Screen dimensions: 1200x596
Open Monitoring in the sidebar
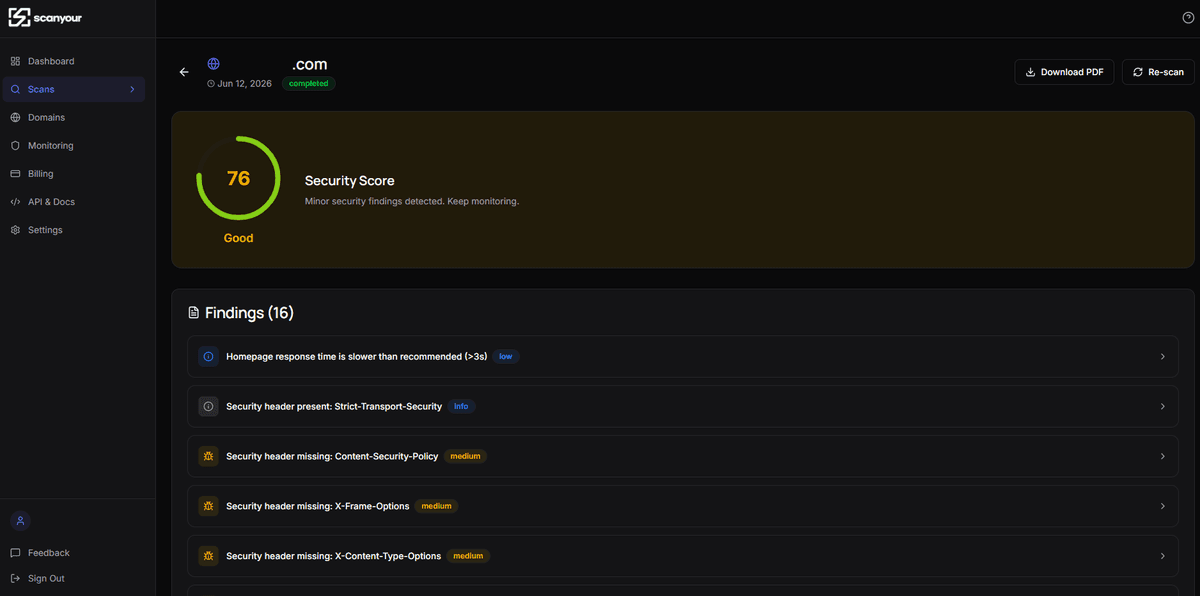point(73,145)
